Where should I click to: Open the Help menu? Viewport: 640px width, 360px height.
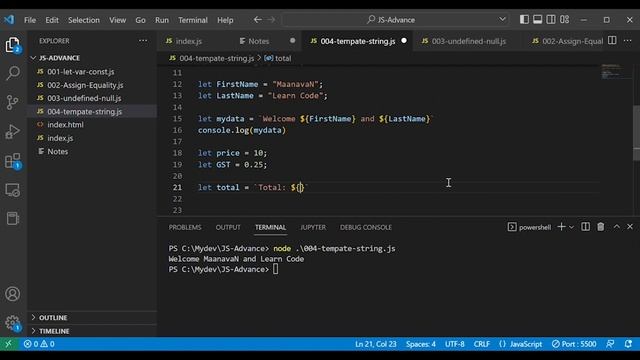point(225,20)
